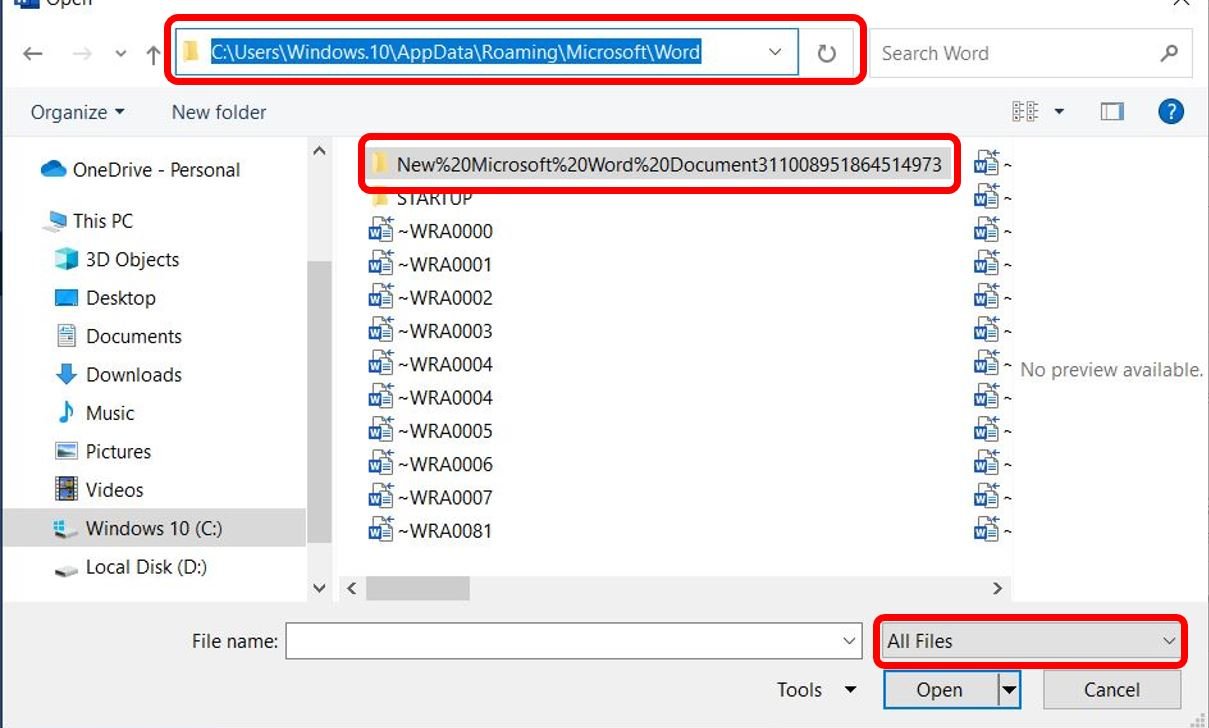
Task: Click the Back navigation arrow
Action: 33,54
